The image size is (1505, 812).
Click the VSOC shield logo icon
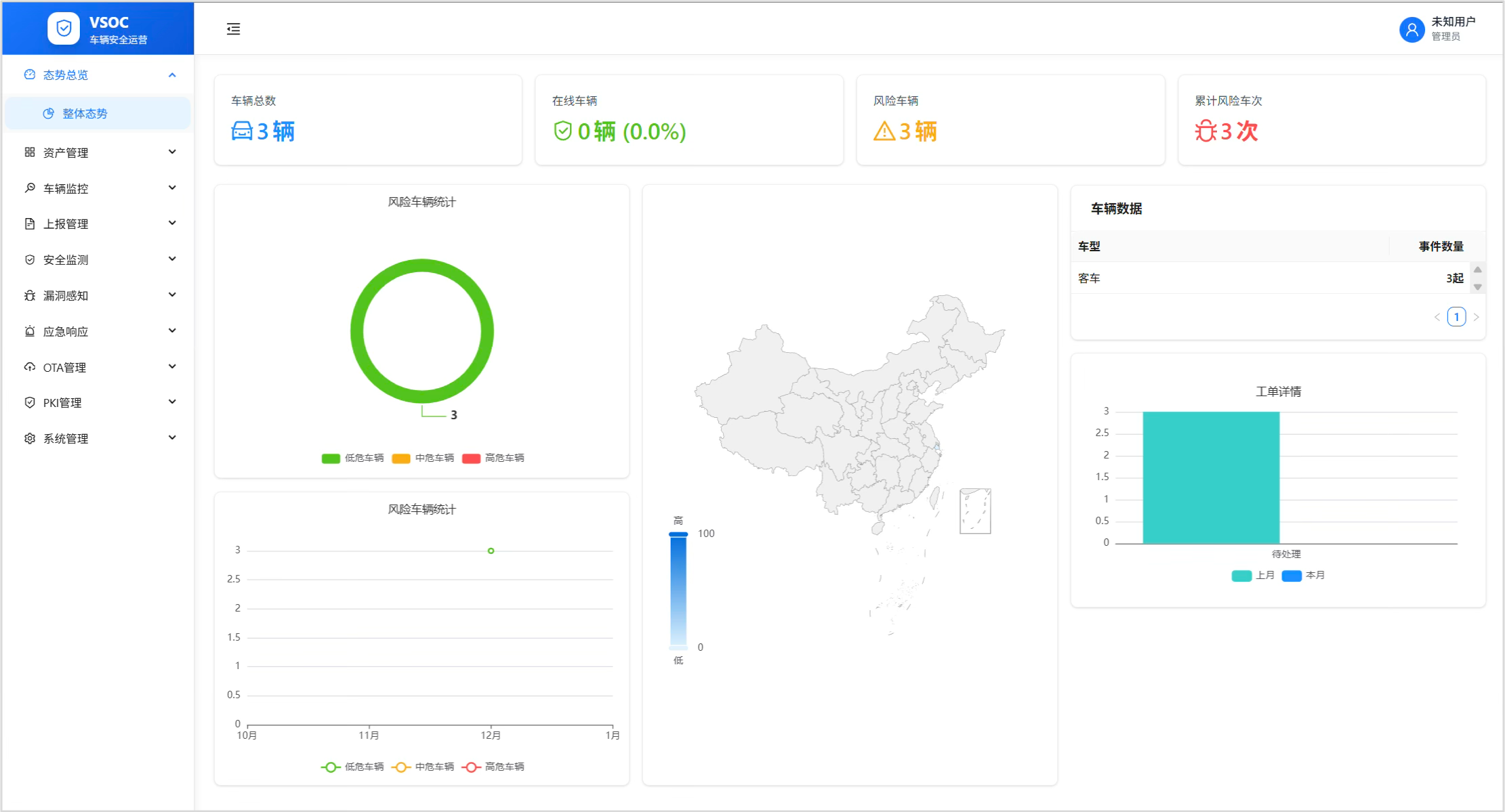[63, 28]
